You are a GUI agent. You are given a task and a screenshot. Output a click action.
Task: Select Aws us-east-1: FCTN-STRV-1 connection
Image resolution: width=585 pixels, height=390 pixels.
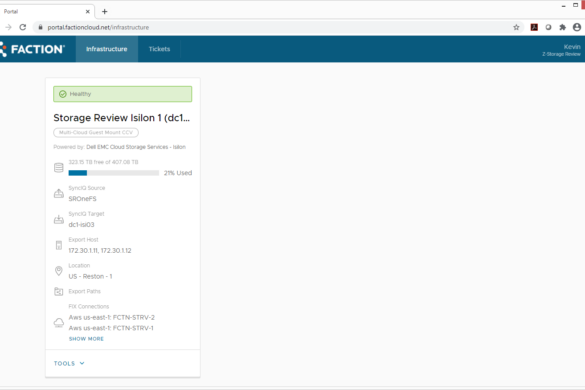(111, 328)
